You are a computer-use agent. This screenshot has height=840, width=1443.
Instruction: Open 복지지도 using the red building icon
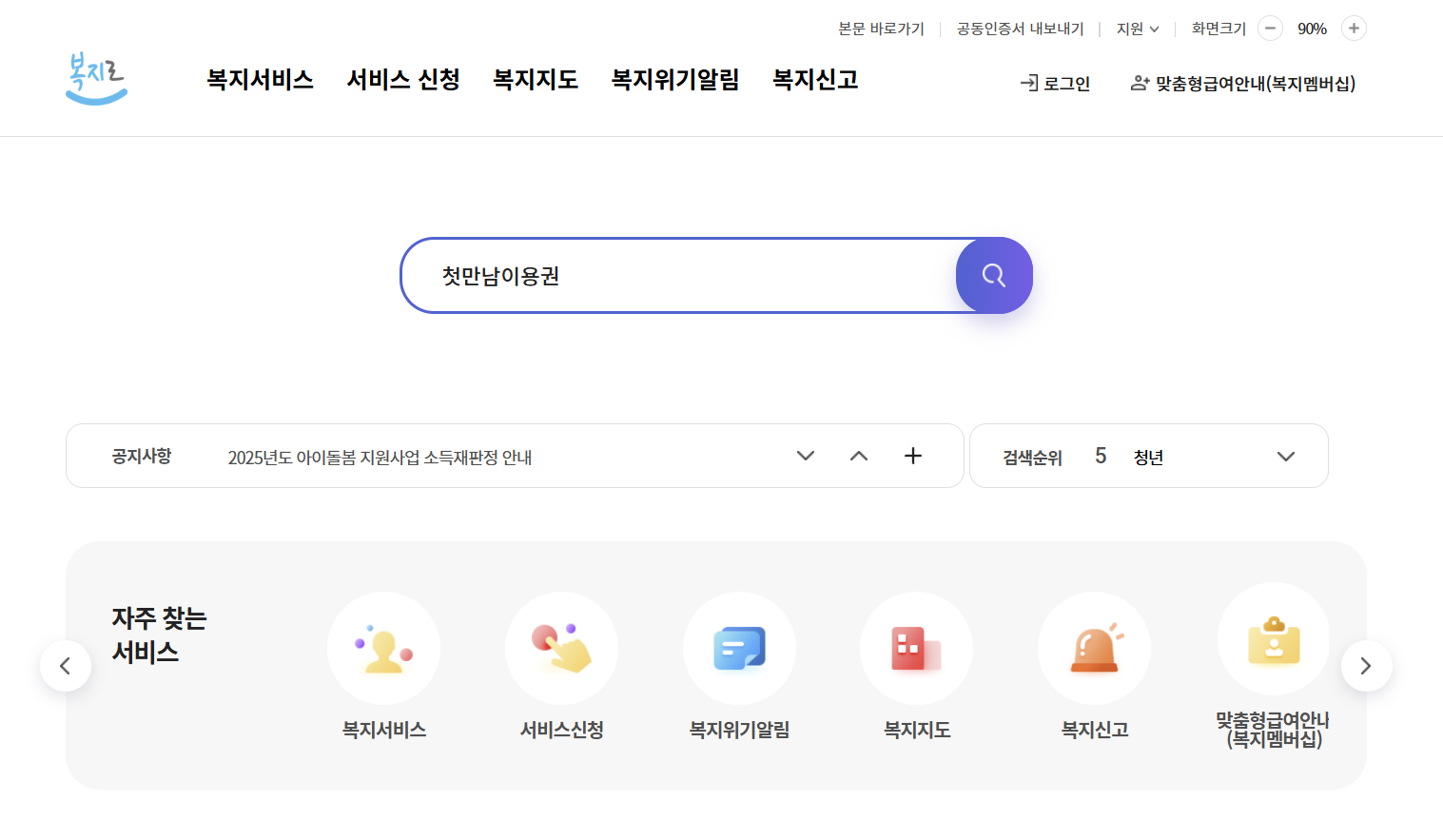click(x=916, y=648)
